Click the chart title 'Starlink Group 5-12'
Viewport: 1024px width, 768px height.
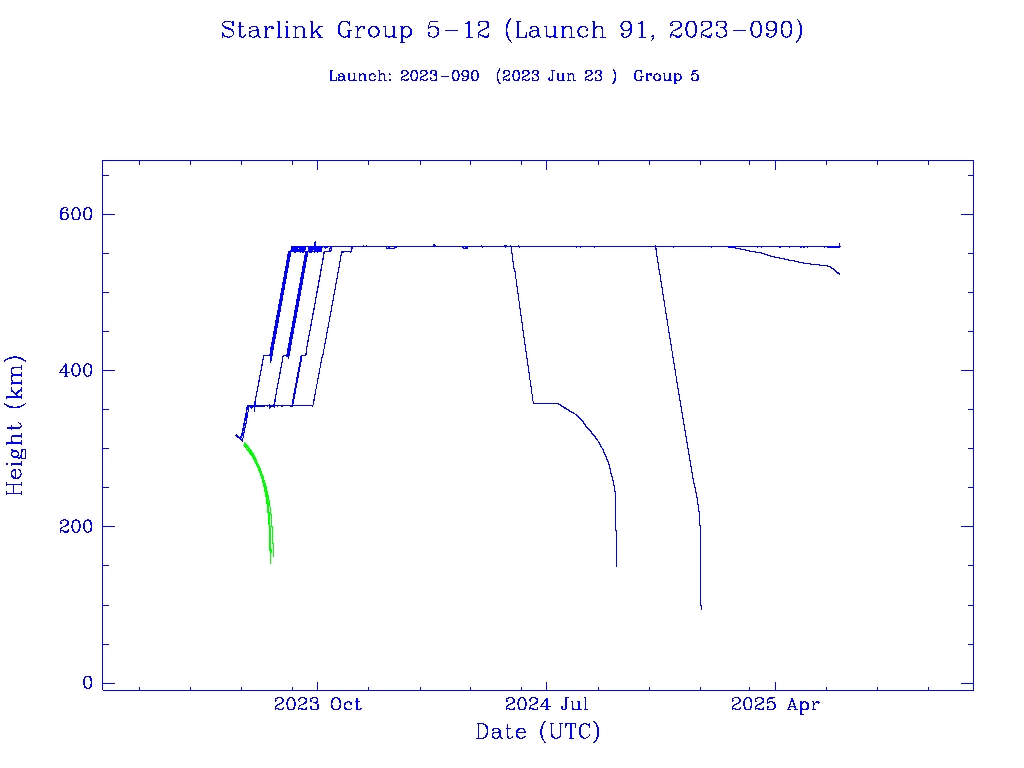click(x=355, y=30)
